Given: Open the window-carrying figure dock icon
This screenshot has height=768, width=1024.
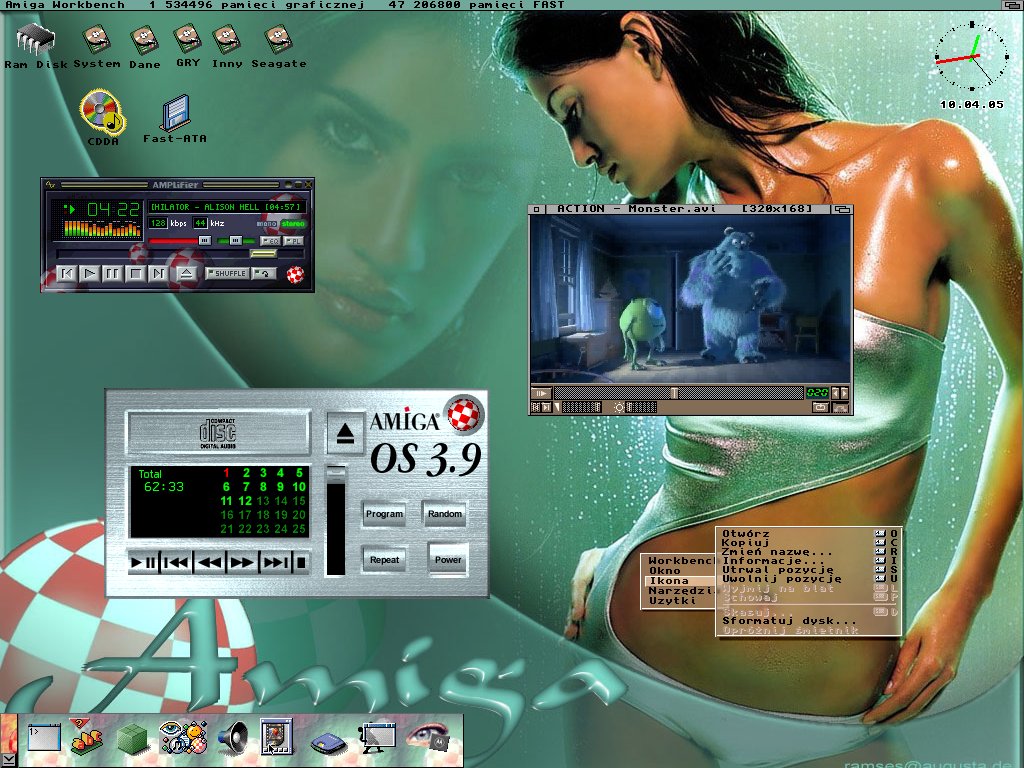Looking at the screenshot, I should tap(379, 738).
